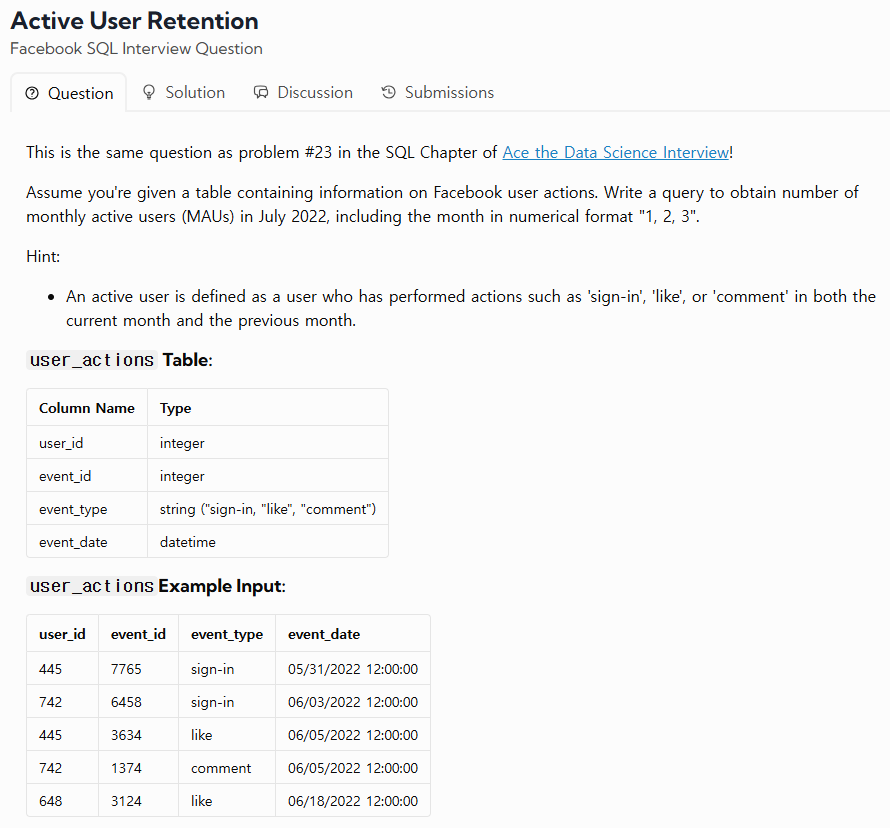Click the 'Hint:' label
This screenshot has width=890, height=828.
pyautogui.click(x=43, y=257)
